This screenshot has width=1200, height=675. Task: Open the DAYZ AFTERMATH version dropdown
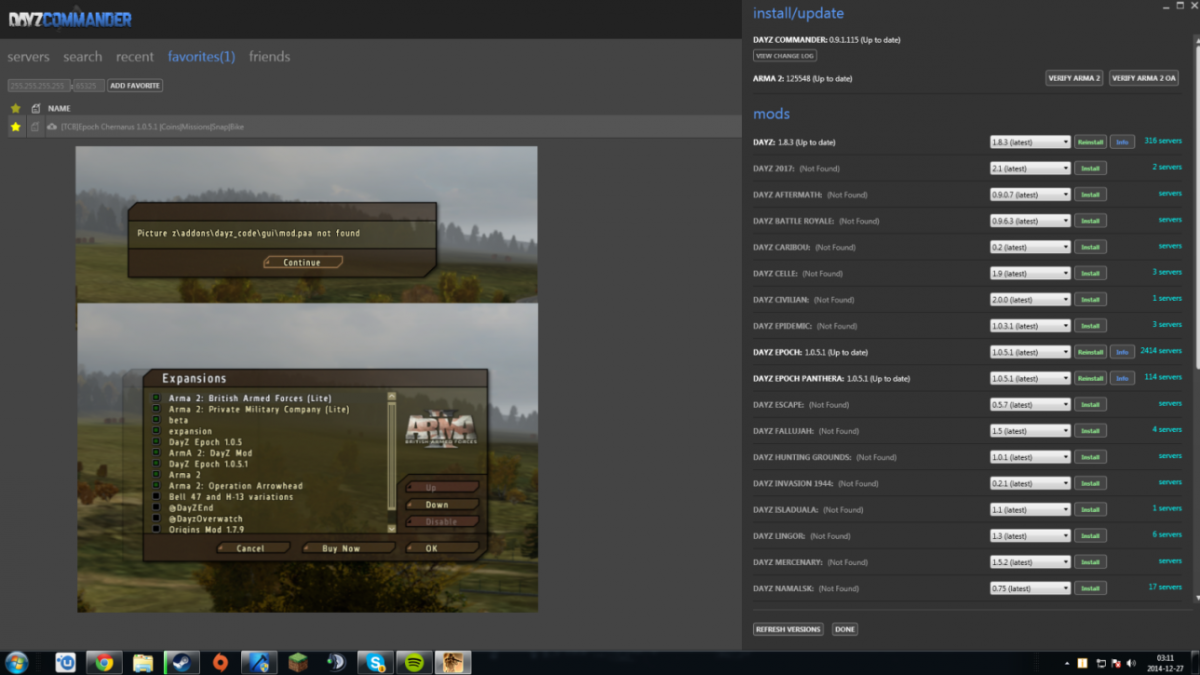1030,195
